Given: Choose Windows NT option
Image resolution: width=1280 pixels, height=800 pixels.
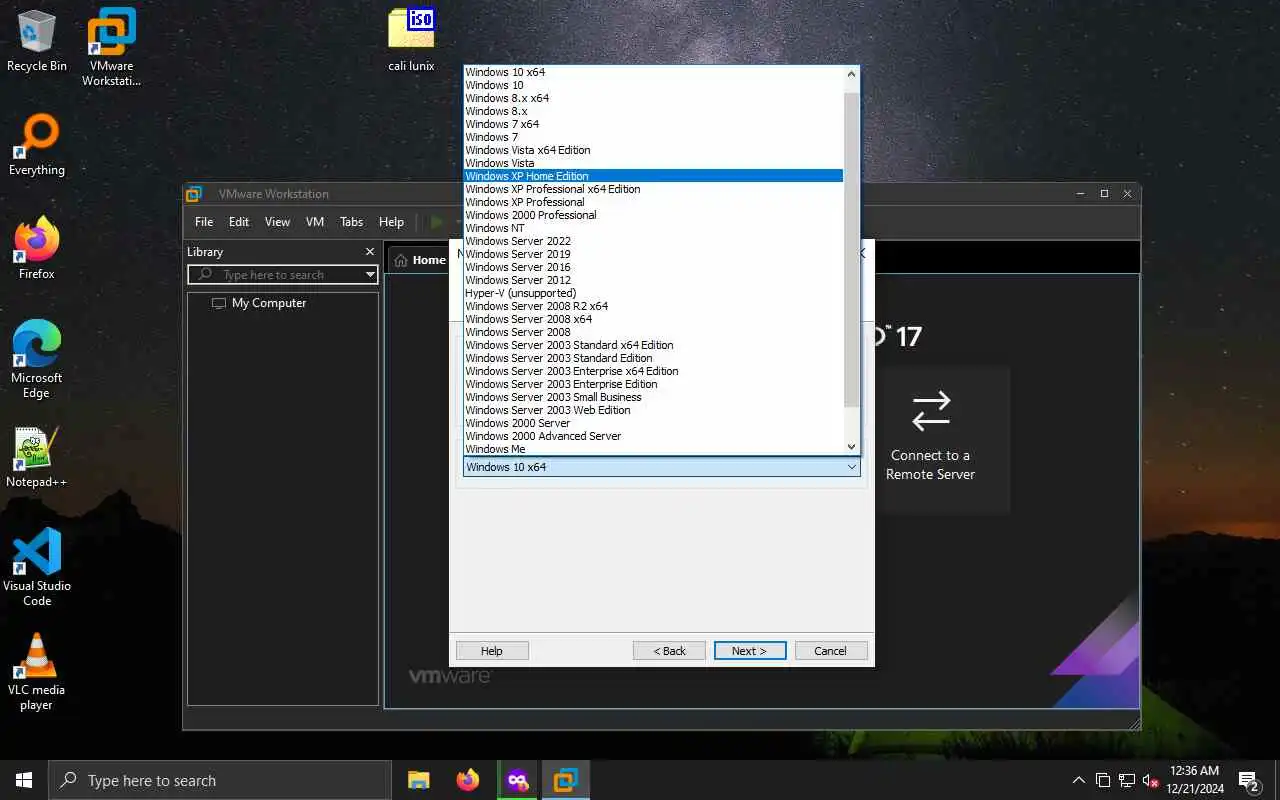Looking at the screenshot, I should pos(654,228).
